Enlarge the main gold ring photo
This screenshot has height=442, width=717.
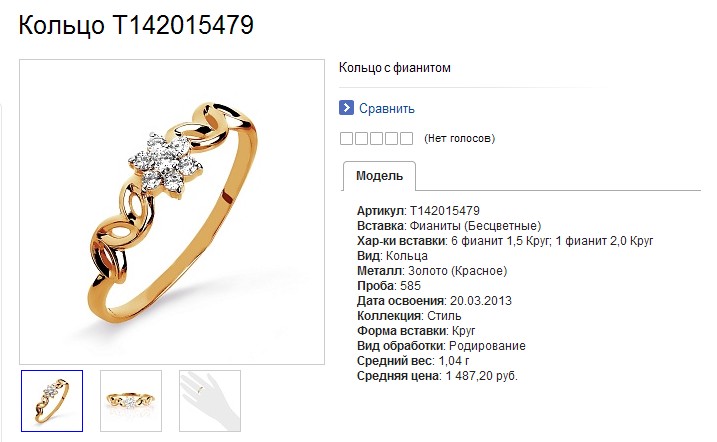(x=172, y=212)
